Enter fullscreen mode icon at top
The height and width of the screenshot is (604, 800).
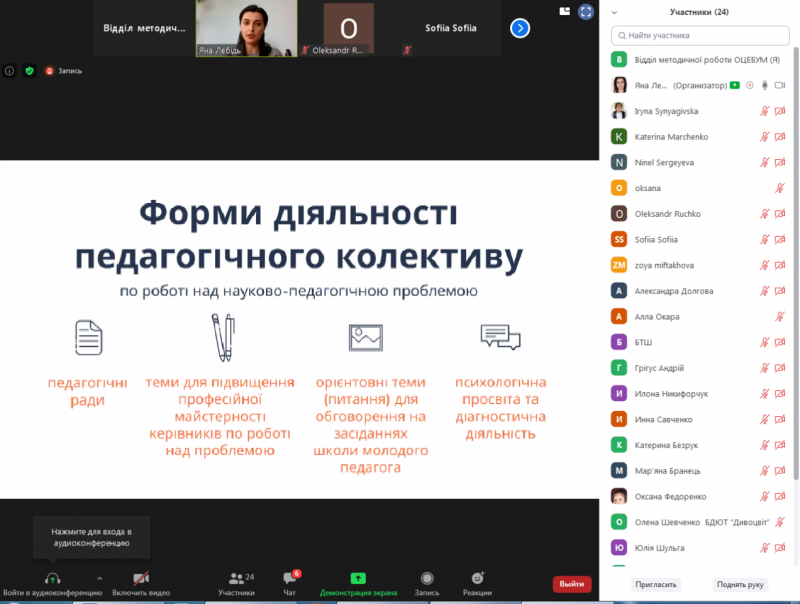click(x=586, y=11)
